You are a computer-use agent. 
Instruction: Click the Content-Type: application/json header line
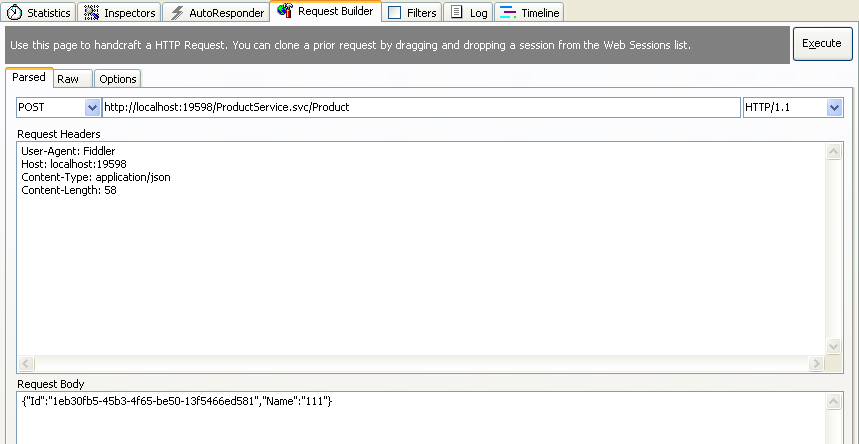[x=96, y=177]
